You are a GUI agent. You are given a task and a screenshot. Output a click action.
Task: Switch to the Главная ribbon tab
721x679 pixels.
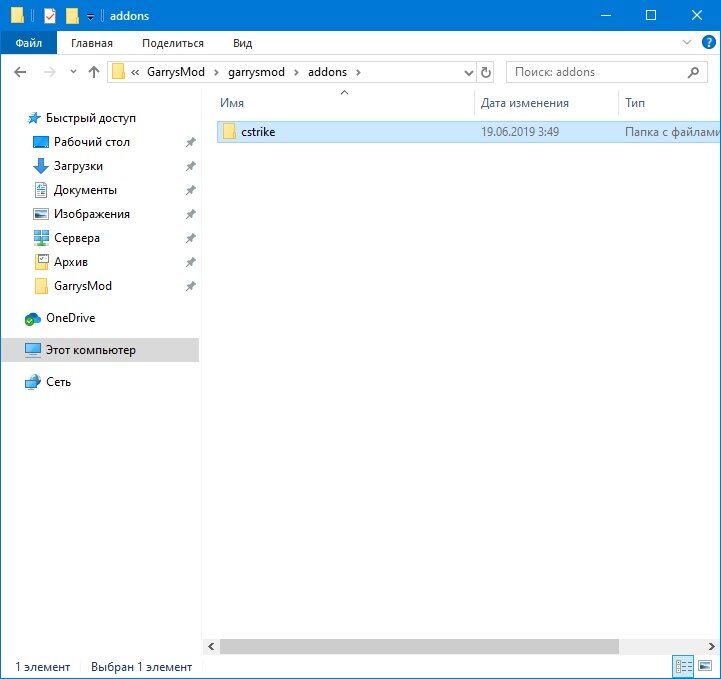92,43
